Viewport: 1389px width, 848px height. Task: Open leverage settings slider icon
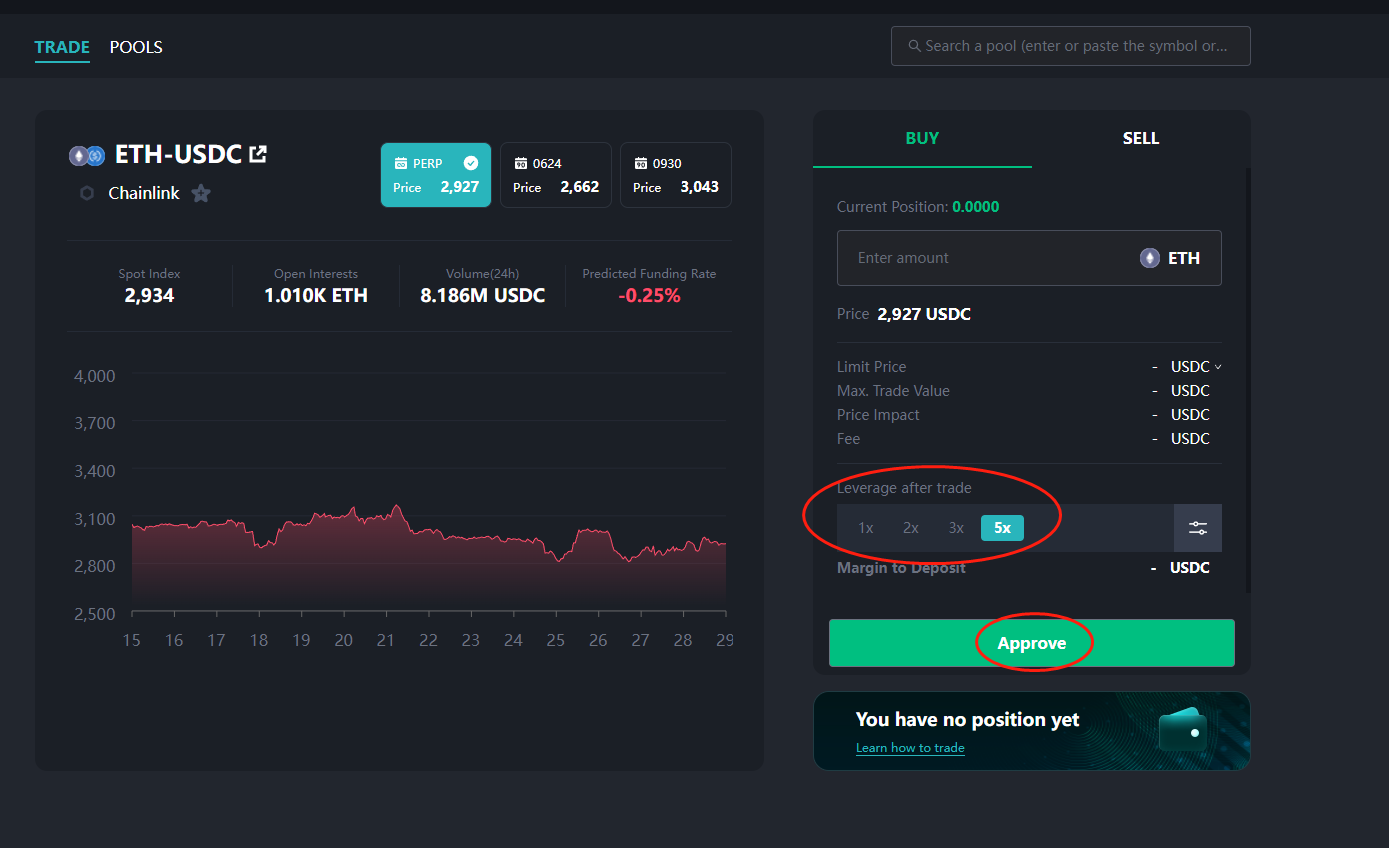1197,528
